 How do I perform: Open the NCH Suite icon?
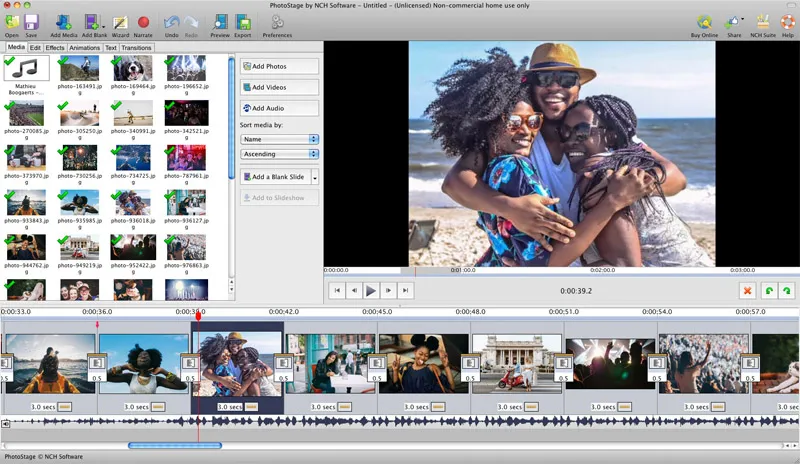761,21
